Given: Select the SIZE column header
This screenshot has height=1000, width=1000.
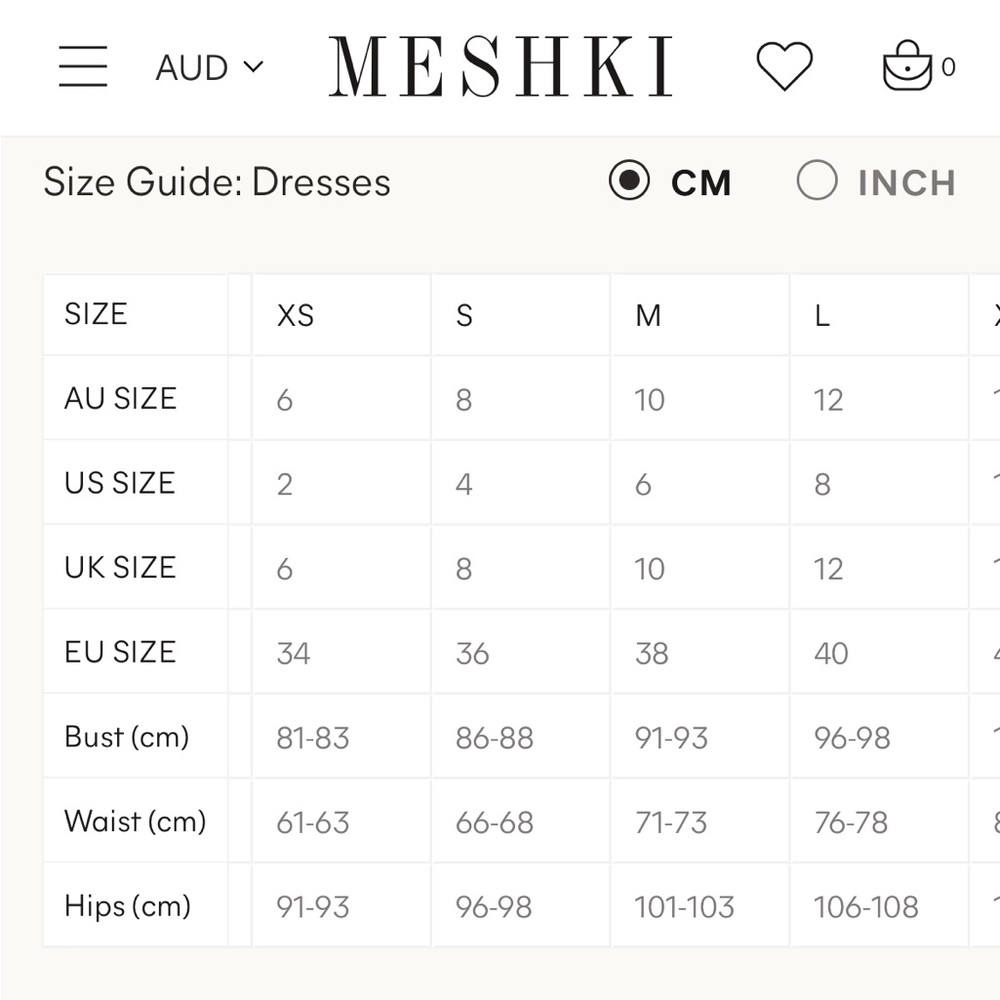Looking at the screenshot, I should click(x=96, y=314).
